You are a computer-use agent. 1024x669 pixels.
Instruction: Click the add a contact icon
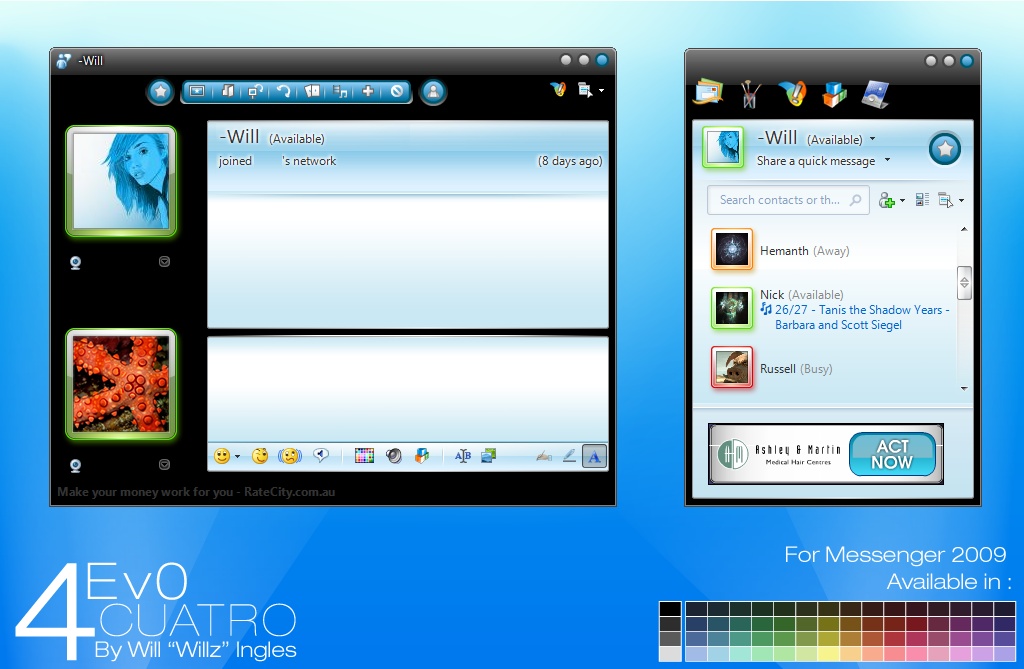(886, 200)
